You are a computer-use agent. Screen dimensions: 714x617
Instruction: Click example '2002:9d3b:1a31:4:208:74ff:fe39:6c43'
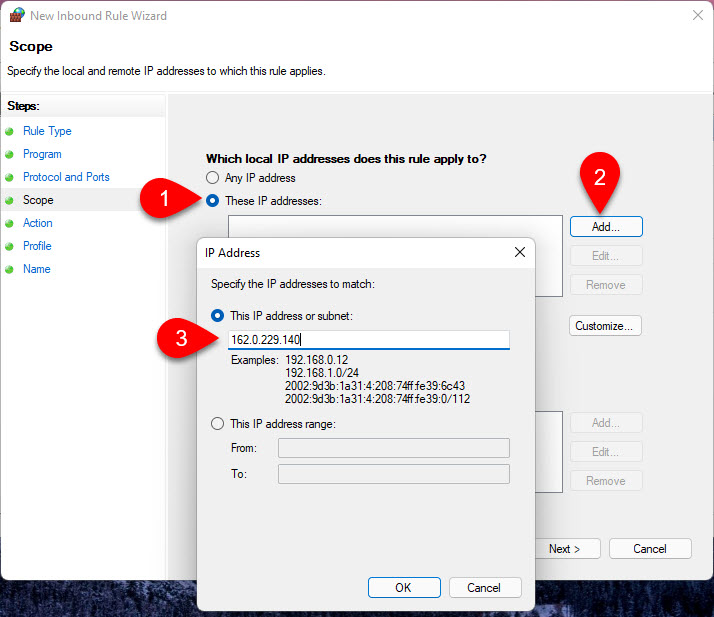tap(375, 386)
